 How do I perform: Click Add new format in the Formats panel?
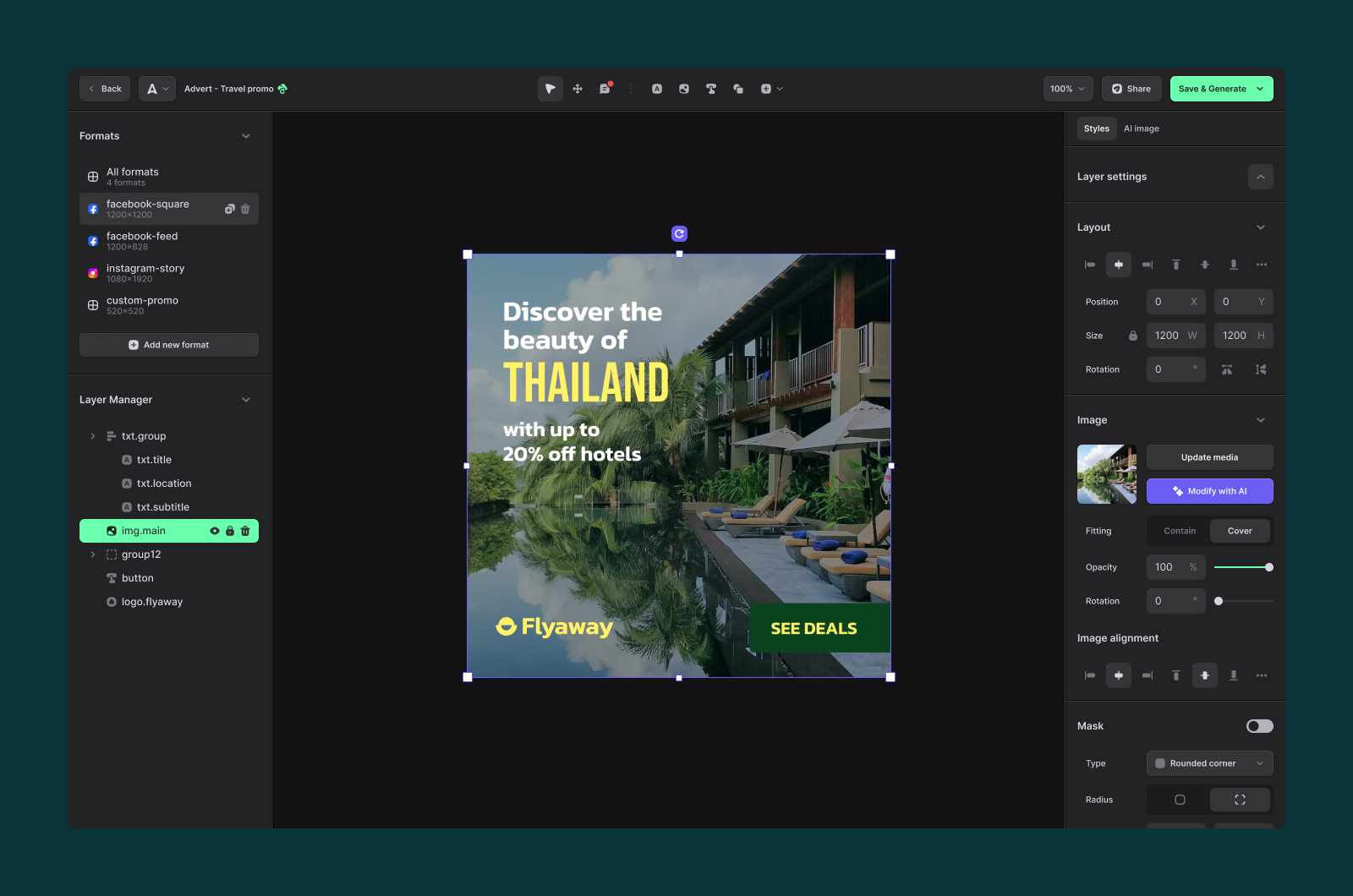(168, 344)
